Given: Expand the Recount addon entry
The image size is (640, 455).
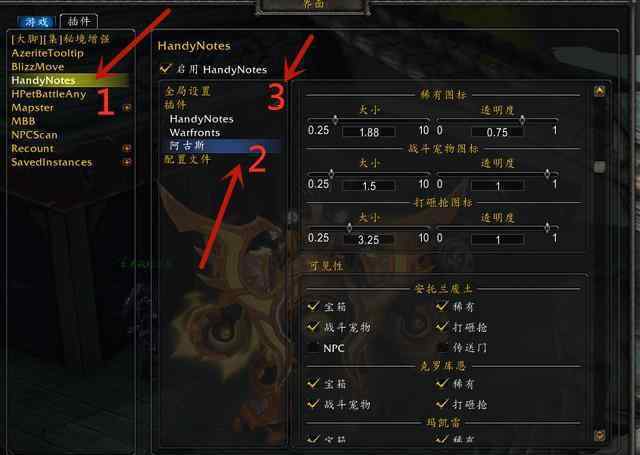Looking at the screenshot, I should click(x=127, y=148).
